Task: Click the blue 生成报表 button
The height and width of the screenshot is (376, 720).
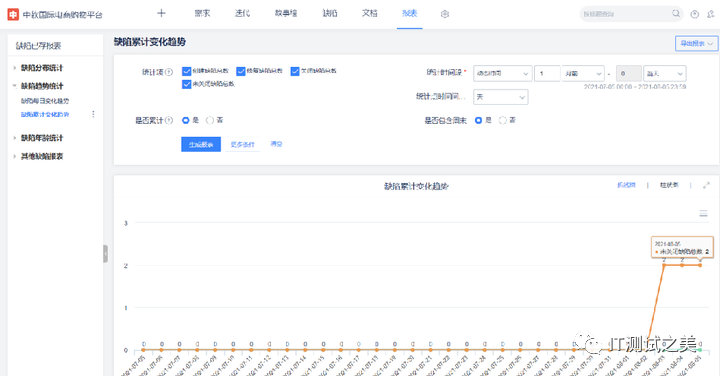Action: [x=201, y=144]
